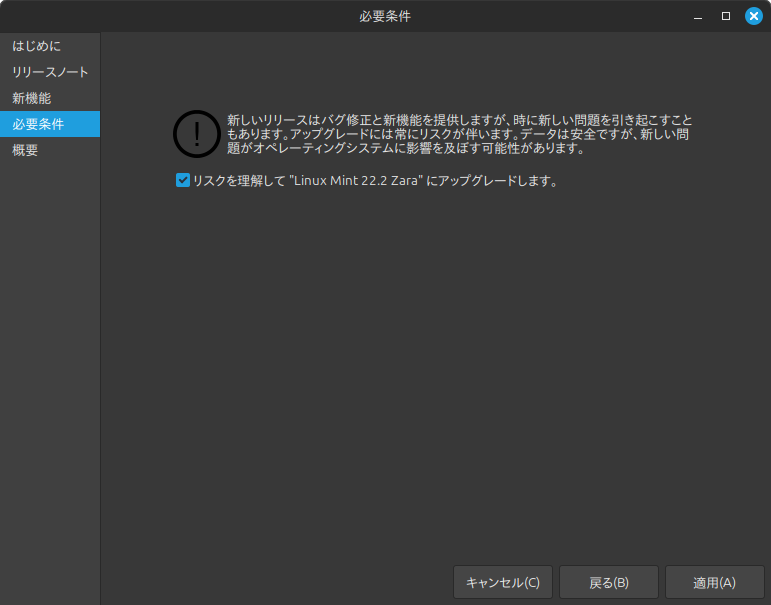The width and height of the screenshot is (771, 605).
Task: Click the warning paragraph about upgrade risks
Action: pos(458,133)
